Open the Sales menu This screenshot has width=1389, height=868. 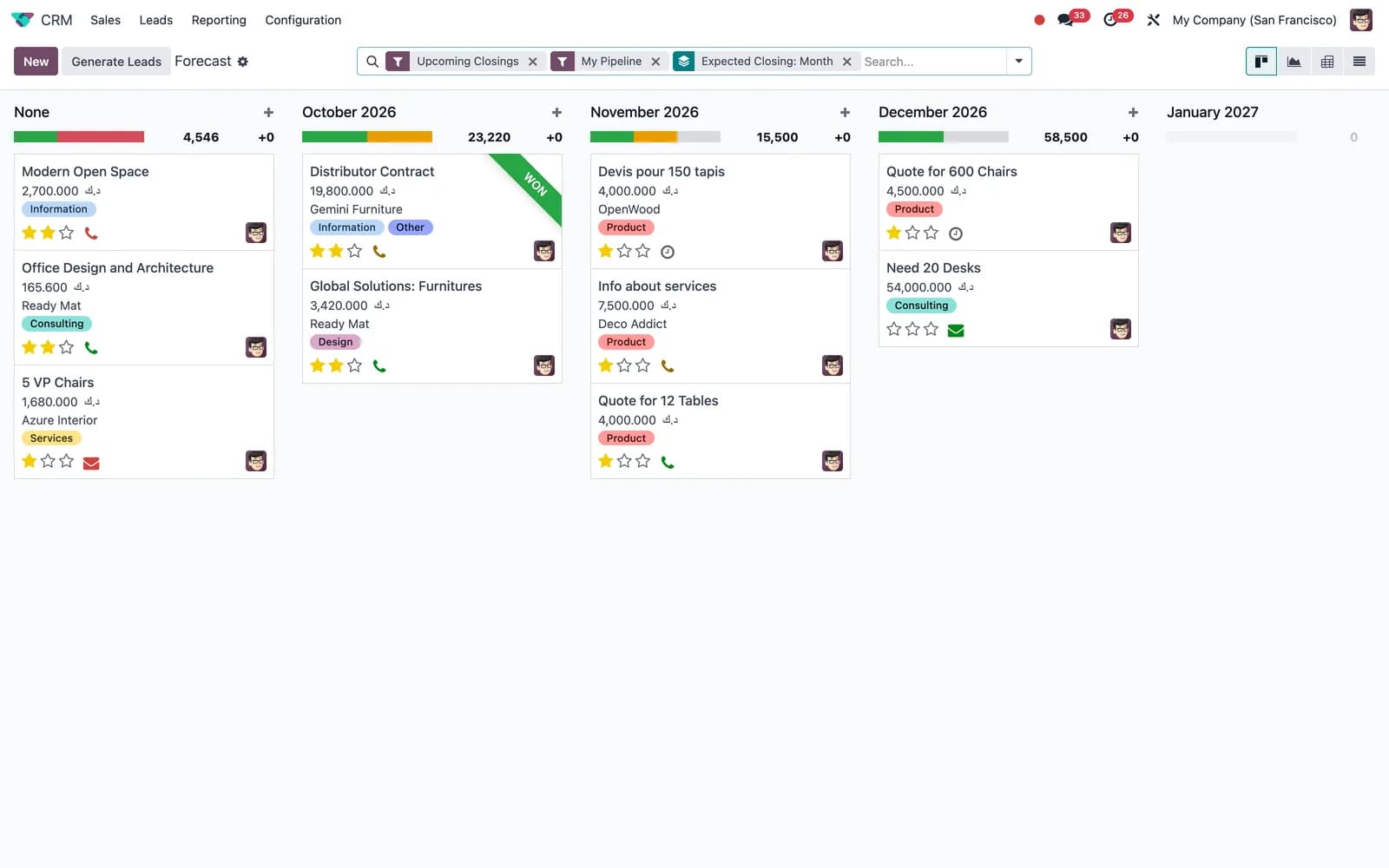pyautogui.click(x=106, y=20)
